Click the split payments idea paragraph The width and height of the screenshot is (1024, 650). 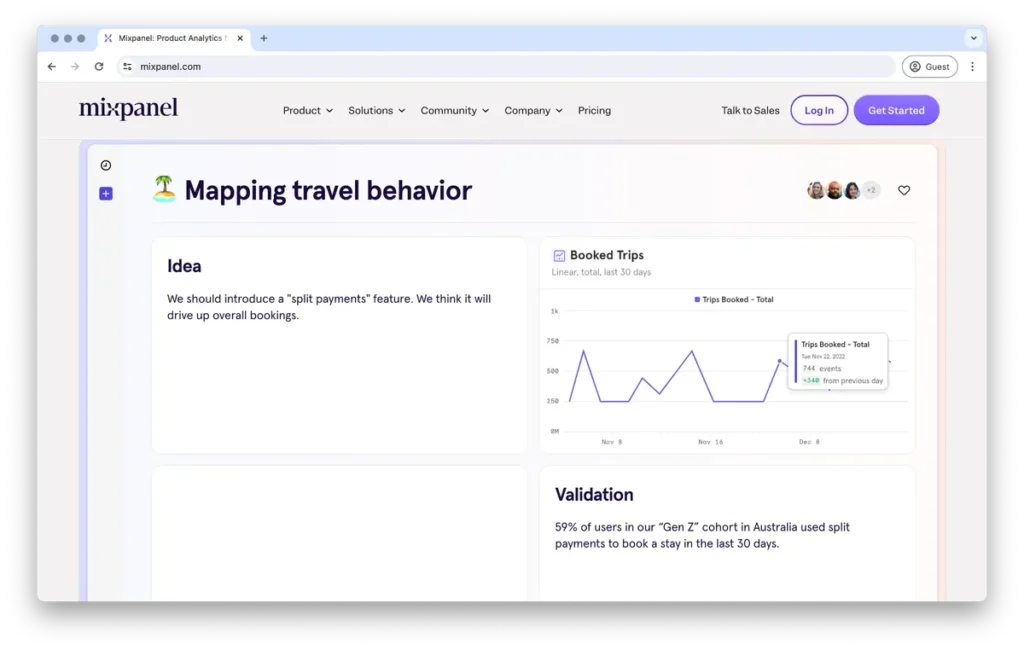point(328,307)
